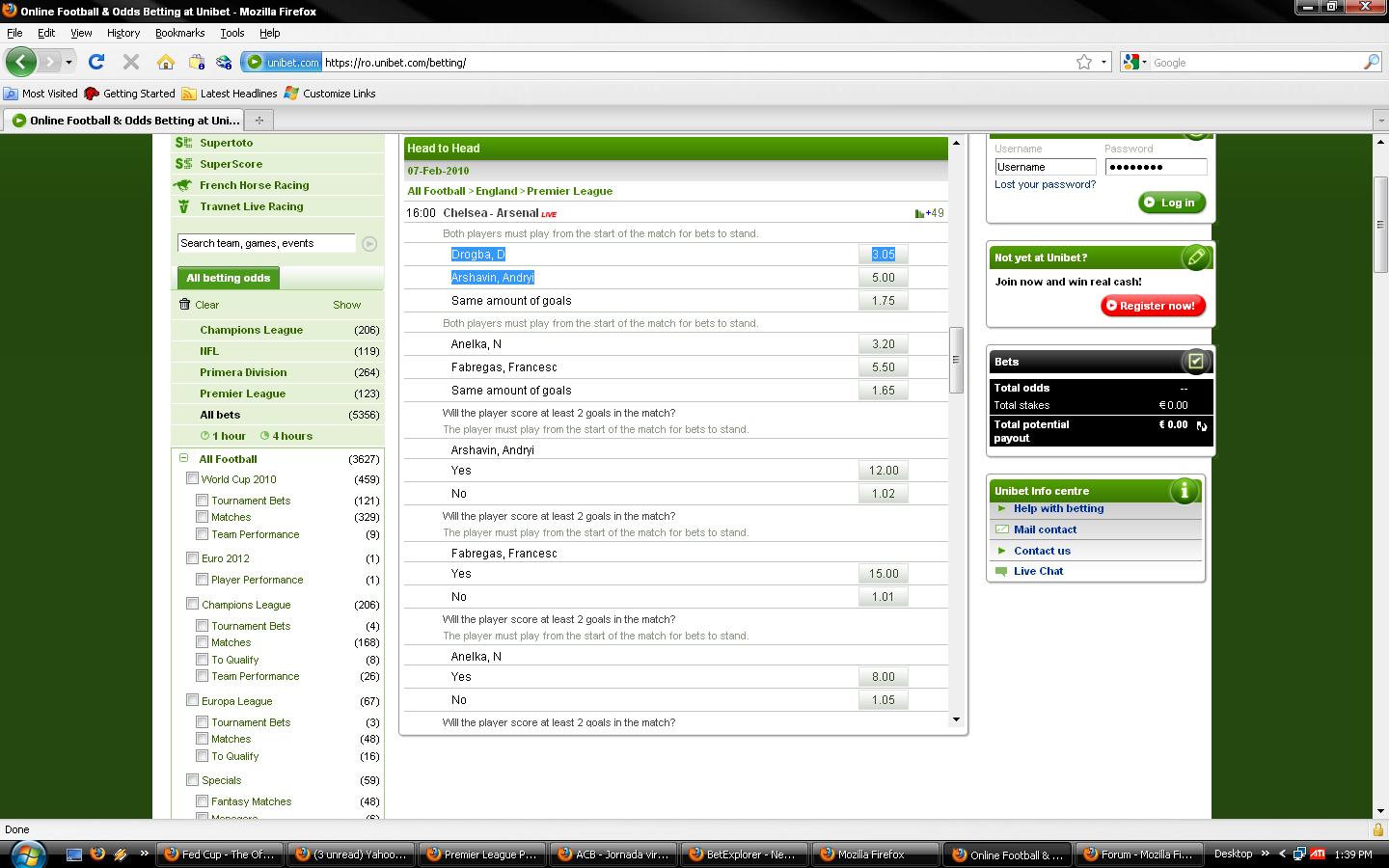The width and height of the screenshot is (1389, 868).
Task: Click the 1 hour clock filter
Action: 223,436
